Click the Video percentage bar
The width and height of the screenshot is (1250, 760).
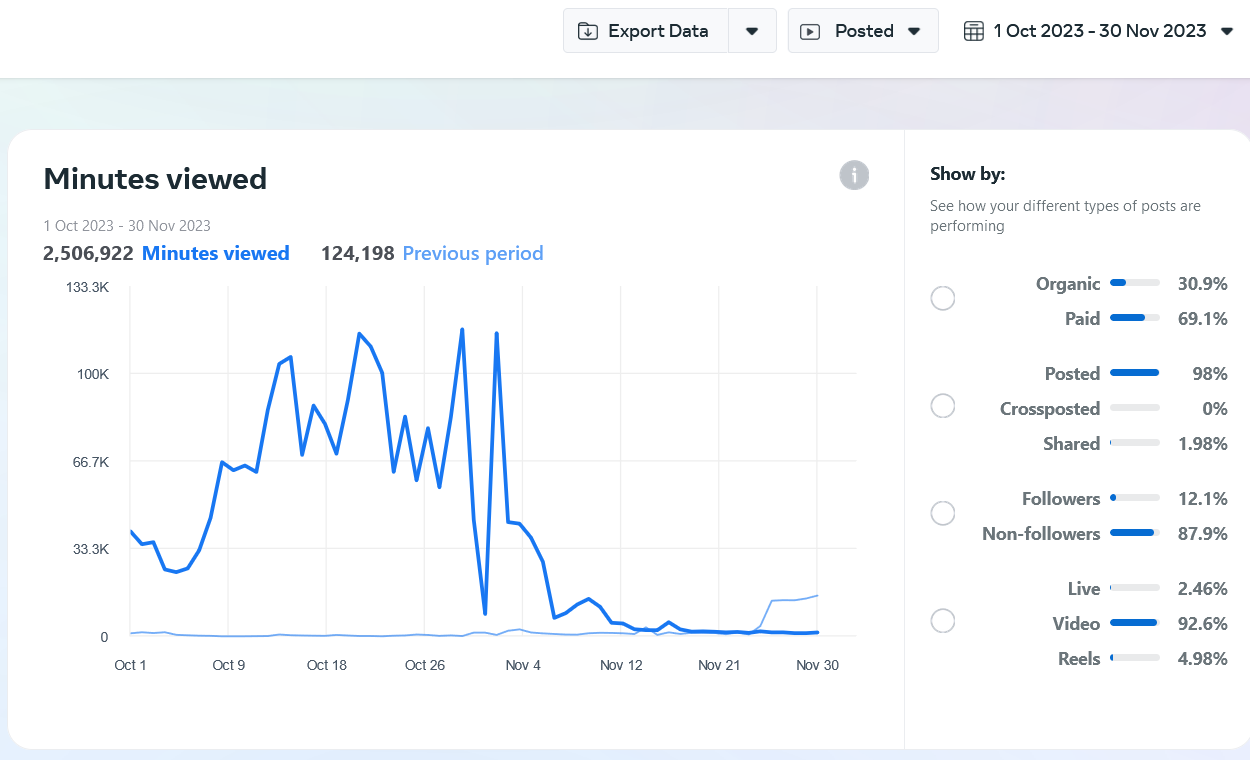1134,624
